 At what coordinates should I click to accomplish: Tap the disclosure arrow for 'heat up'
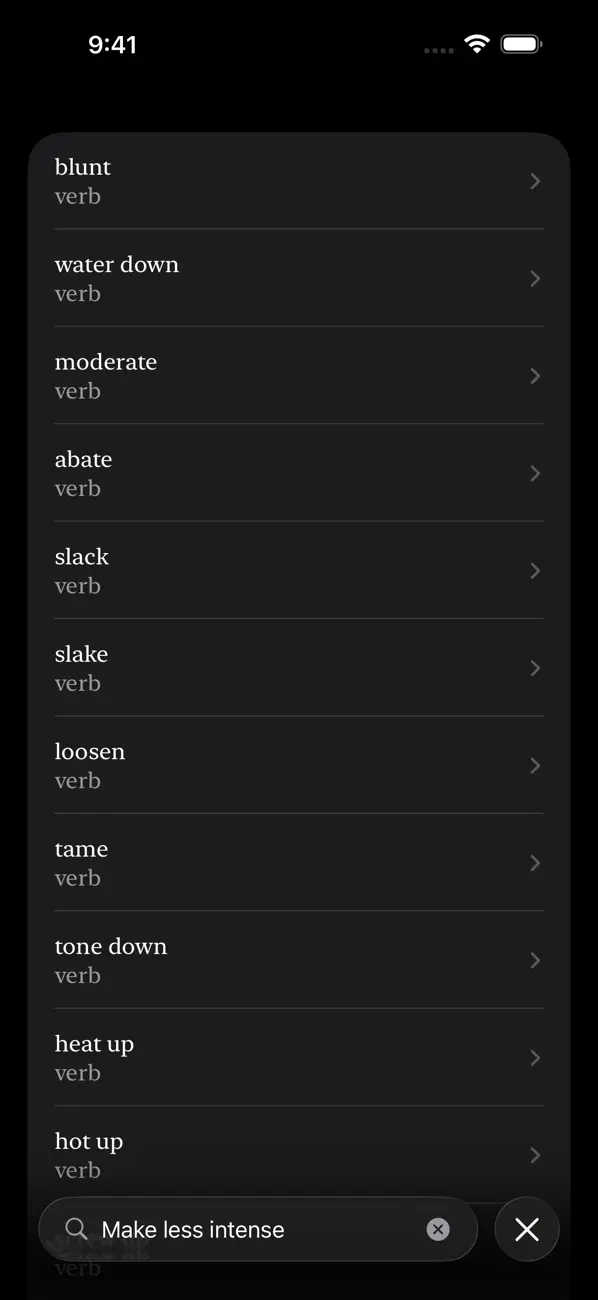click(534, 1057)
